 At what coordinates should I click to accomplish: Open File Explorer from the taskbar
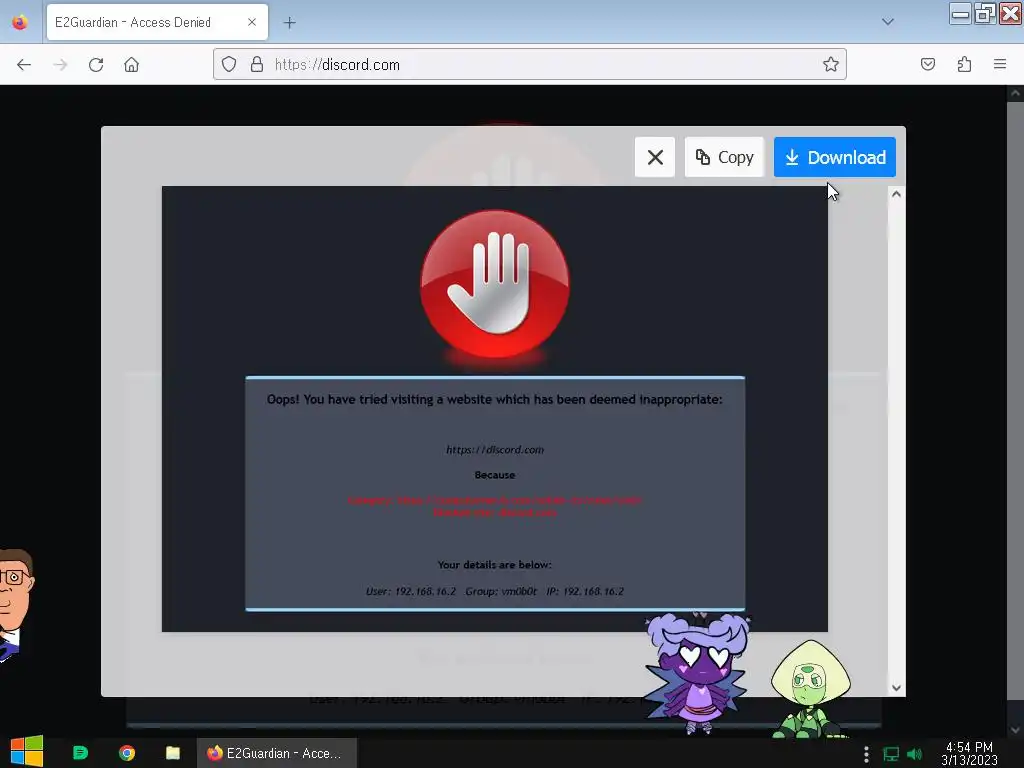(x=172, y=753)
